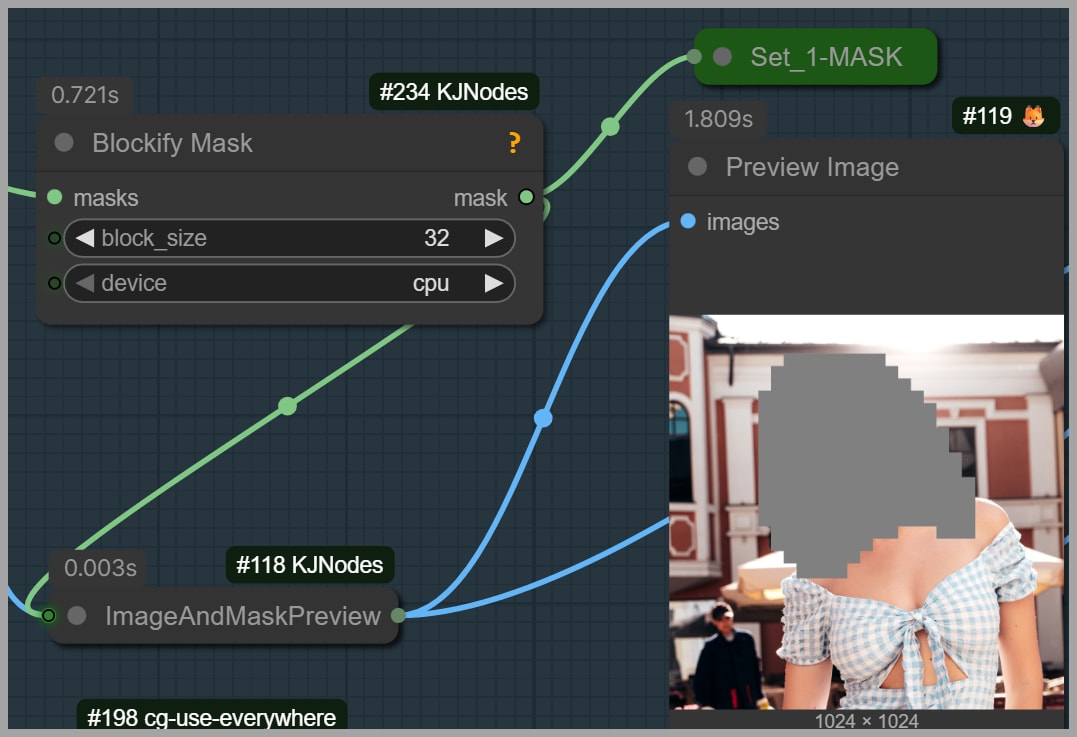The height and width of the screenshot is (737, 1077).
Task: Click the block_size value 32 field
Action: (436, 238)
